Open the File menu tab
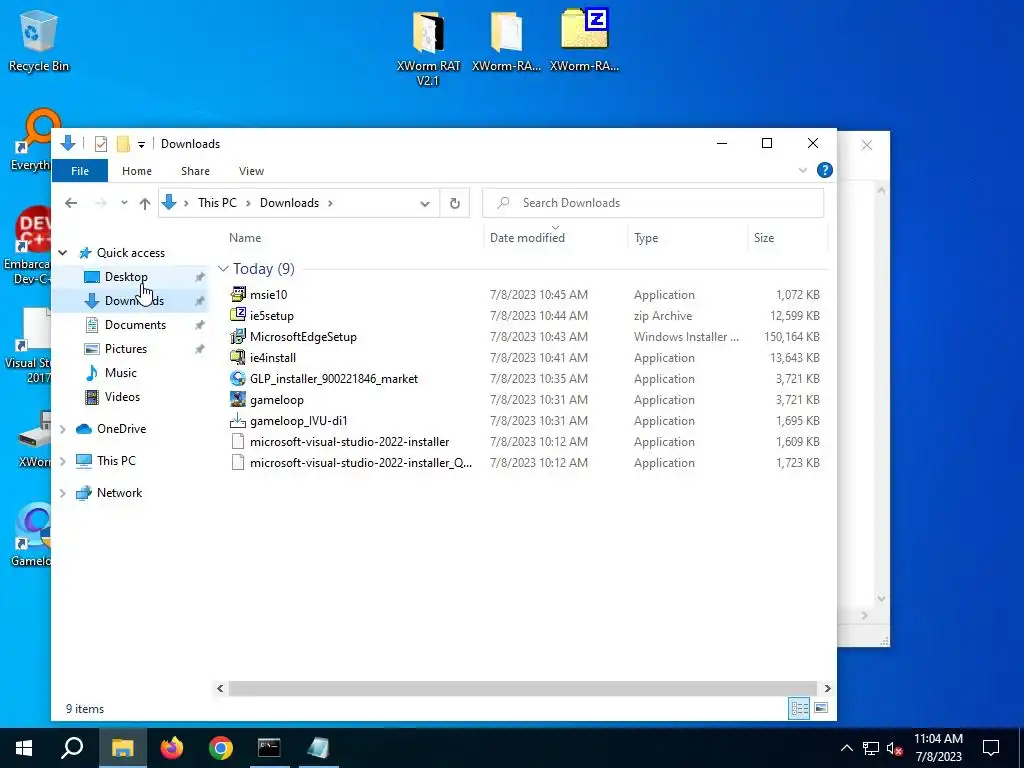This screenshot has height=768, width=1024. coord(80,171)
